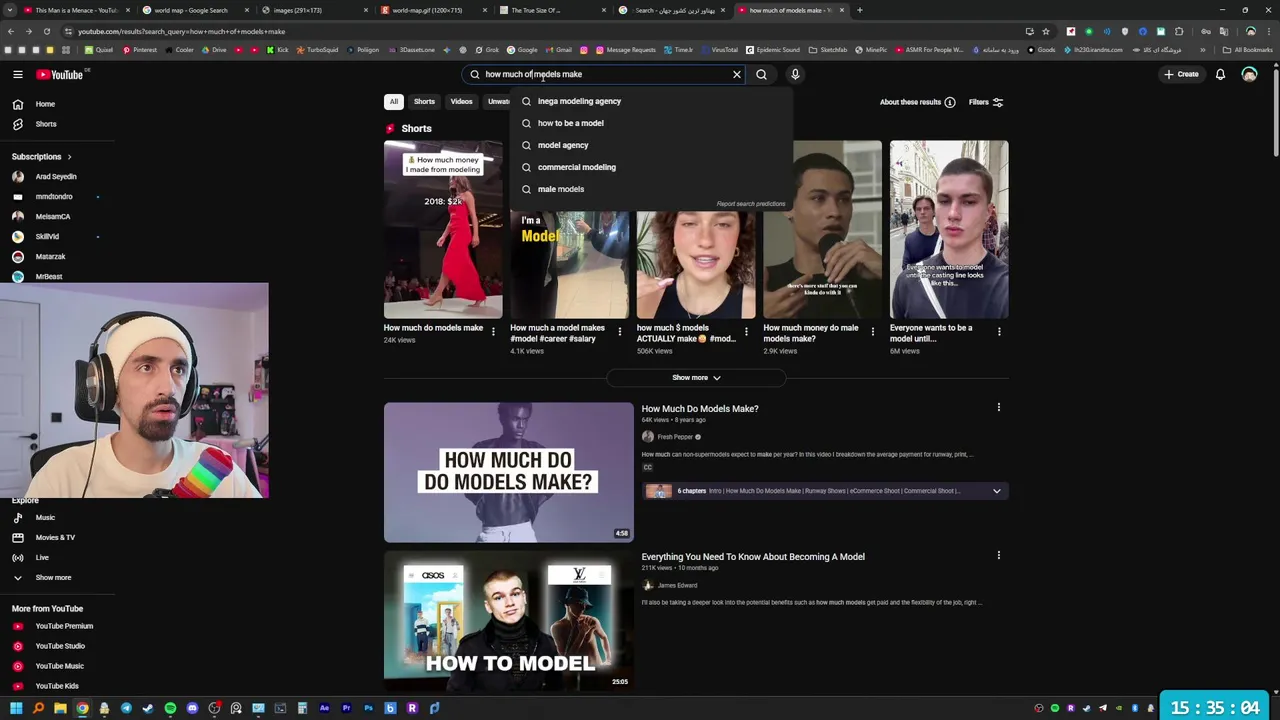Expand the Subscriptions section
This screenshot has width=1280, height=720.
41,157
